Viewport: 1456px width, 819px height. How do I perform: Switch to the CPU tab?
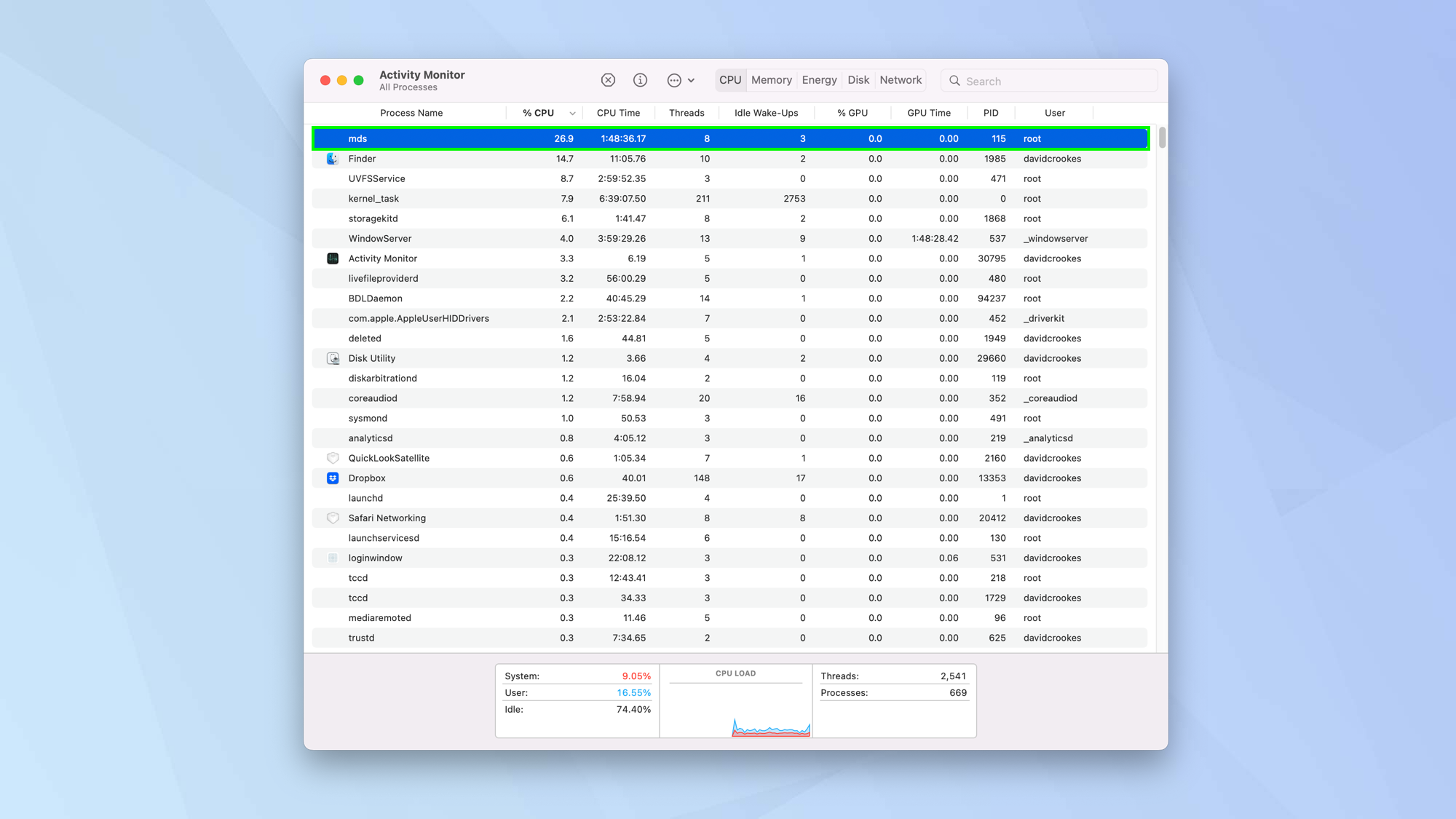(x=730, y=80)
